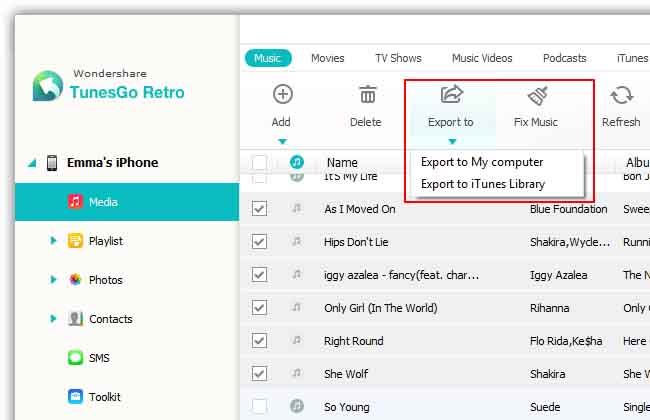
Task: Click artist Suede
Action: (x=545, y=407)
